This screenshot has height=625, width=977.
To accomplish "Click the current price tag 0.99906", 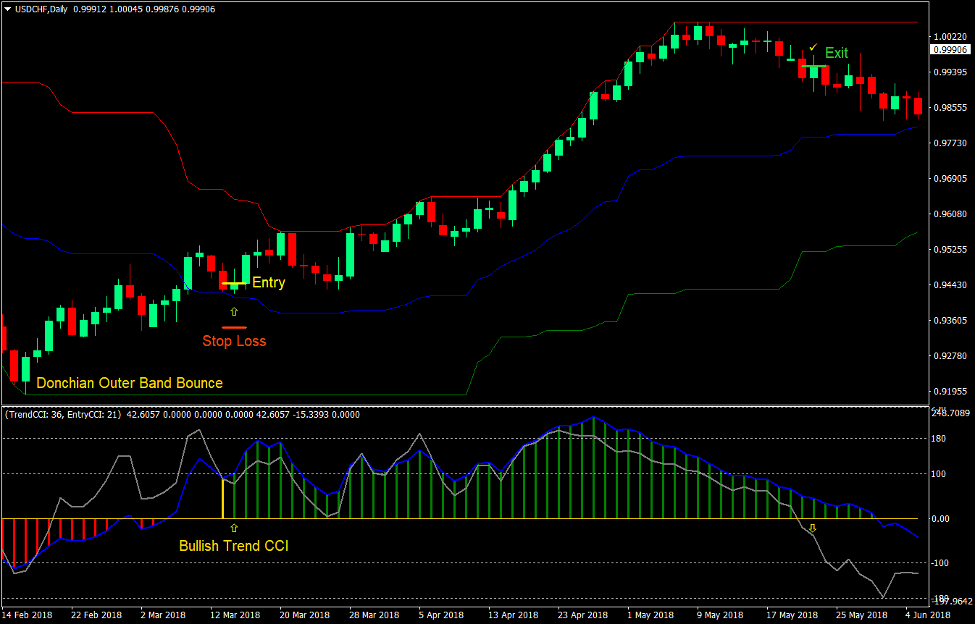I will [948, 49].
